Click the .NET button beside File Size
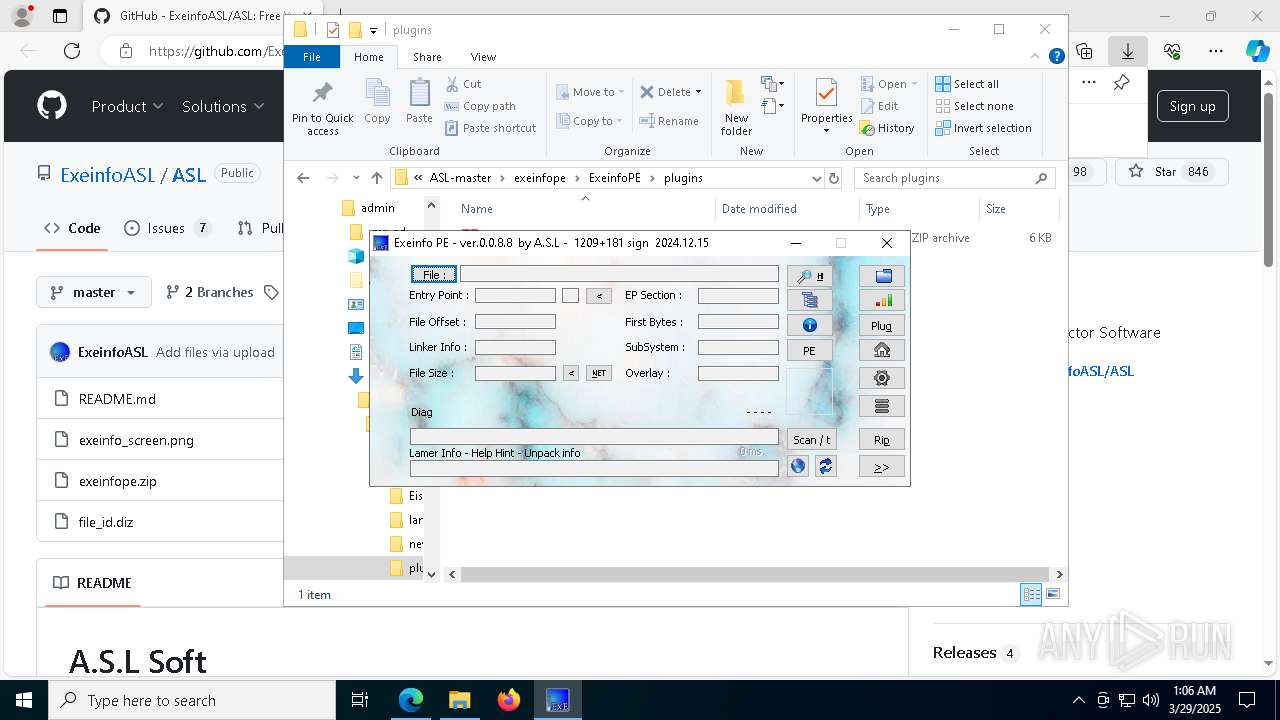This screenshot has width=1280, height=720. [x=599, y=373]
